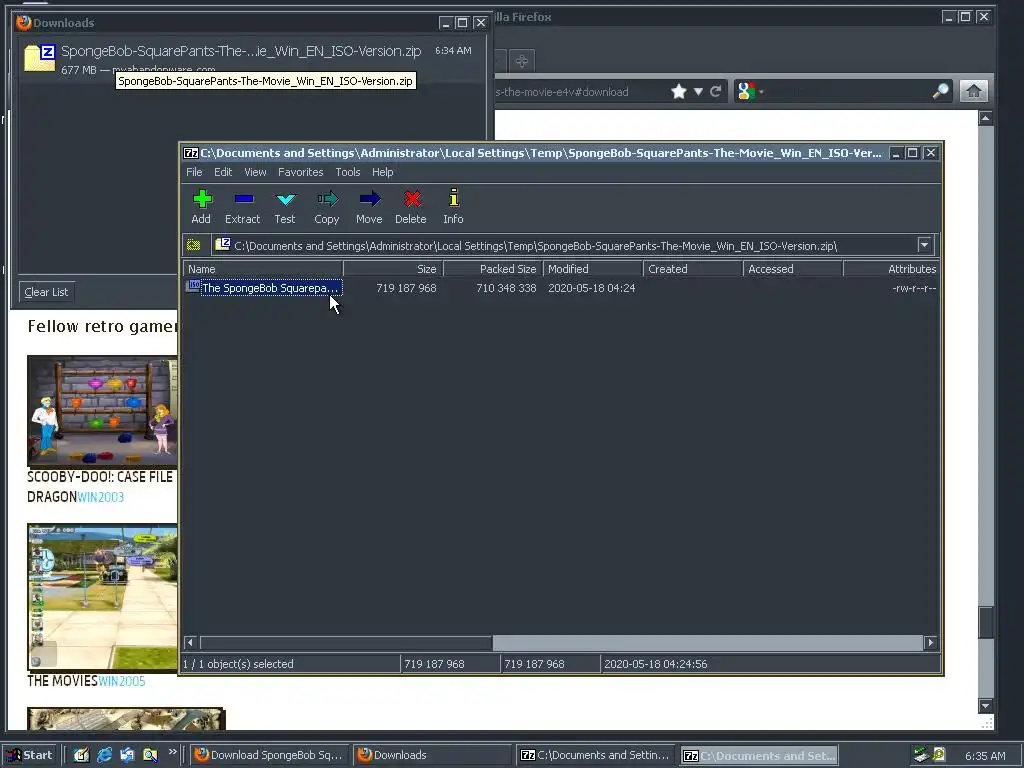
Task: Click the up-folder icon beside the 7-Zip path
Action: [194, 245]
